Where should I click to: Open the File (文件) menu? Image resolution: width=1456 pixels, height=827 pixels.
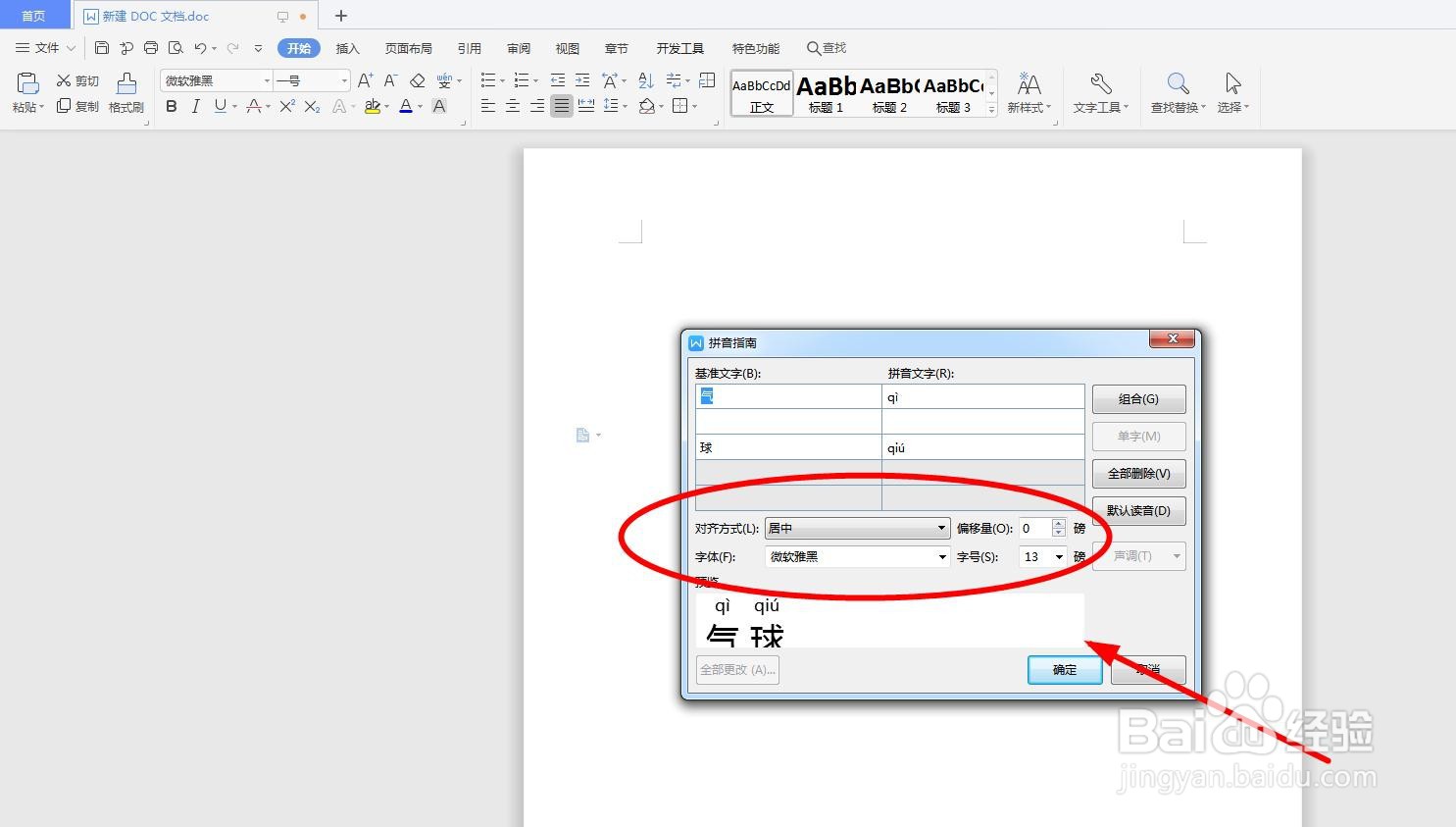[x=45, y=47]
